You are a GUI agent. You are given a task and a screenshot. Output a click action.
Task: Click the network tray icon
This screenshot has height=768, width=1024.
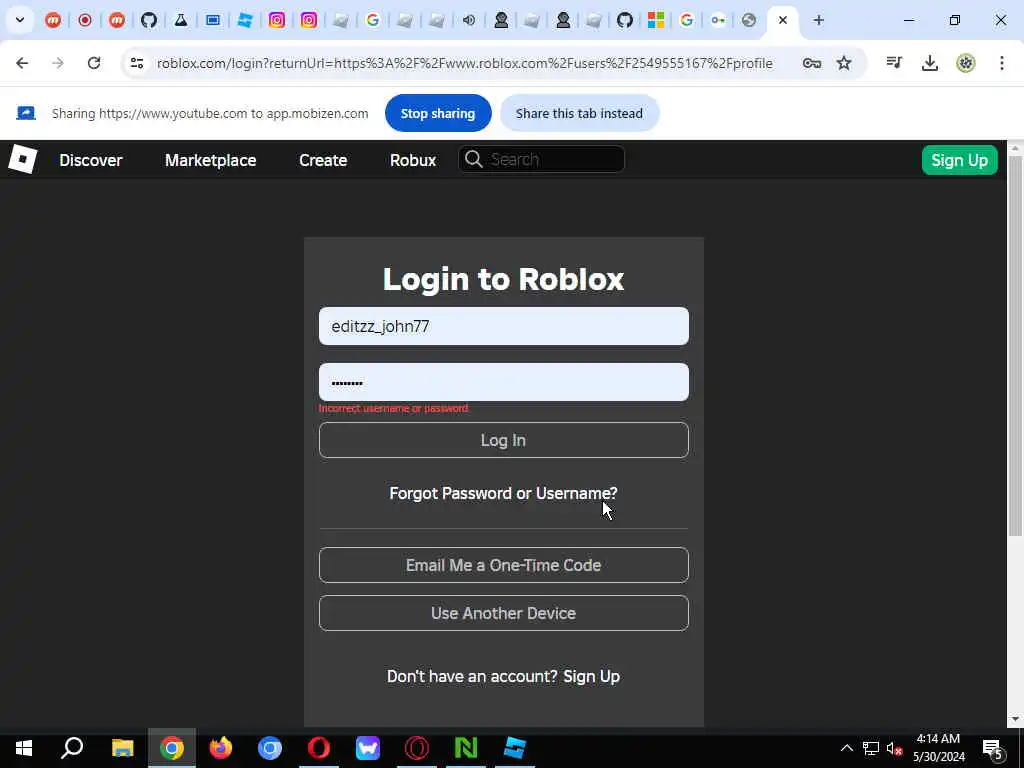(871, 748)
